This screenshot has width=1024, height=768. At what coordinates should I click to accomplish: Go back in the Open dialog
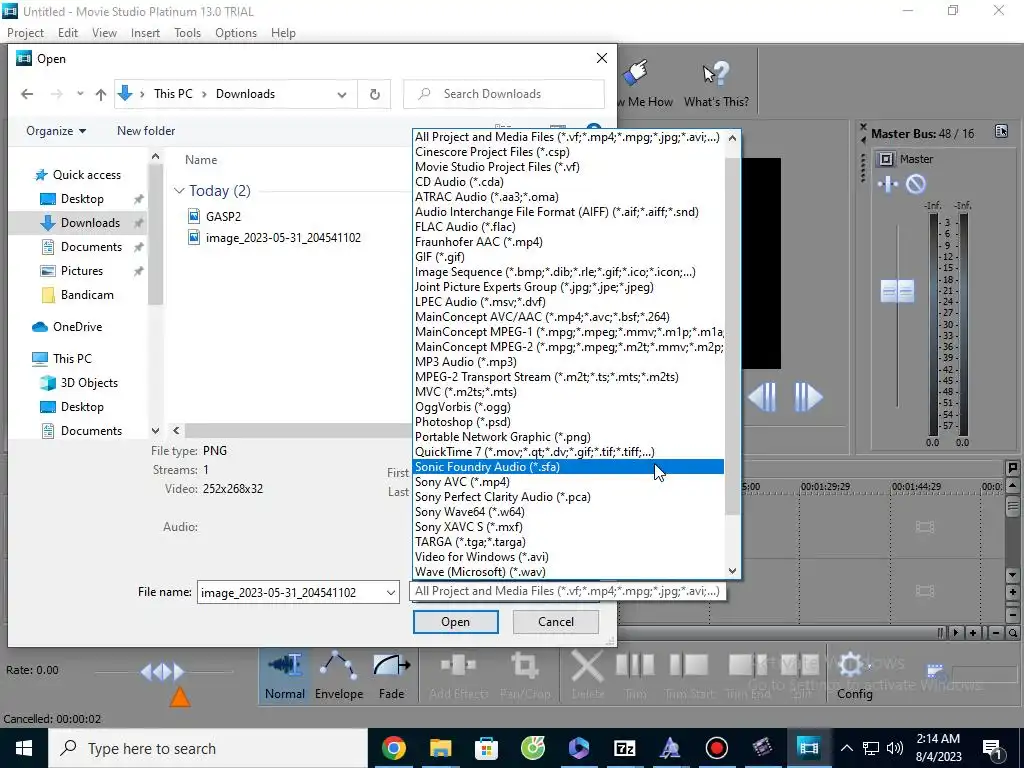(x=27, y=94)
